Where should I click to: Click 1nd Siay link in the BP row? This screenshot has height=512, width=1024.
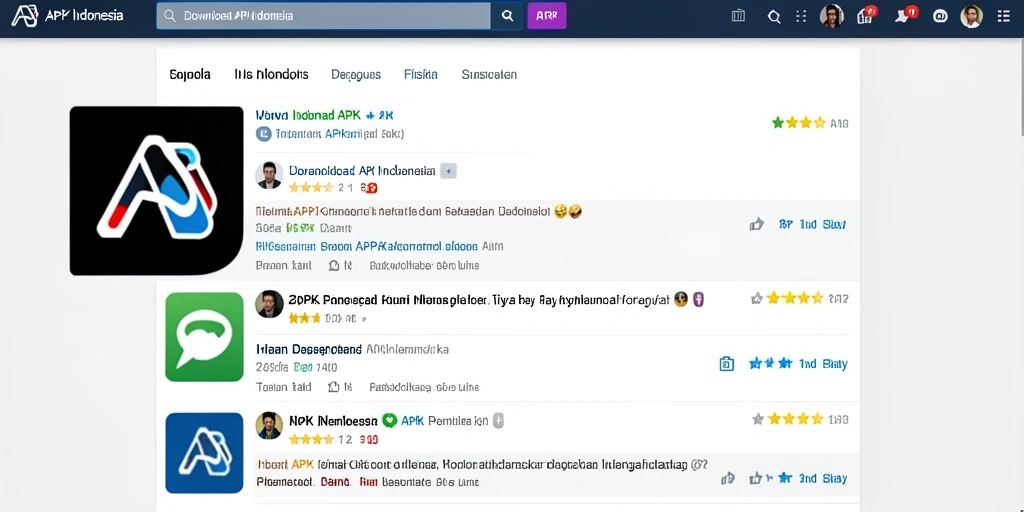(823, 225)
